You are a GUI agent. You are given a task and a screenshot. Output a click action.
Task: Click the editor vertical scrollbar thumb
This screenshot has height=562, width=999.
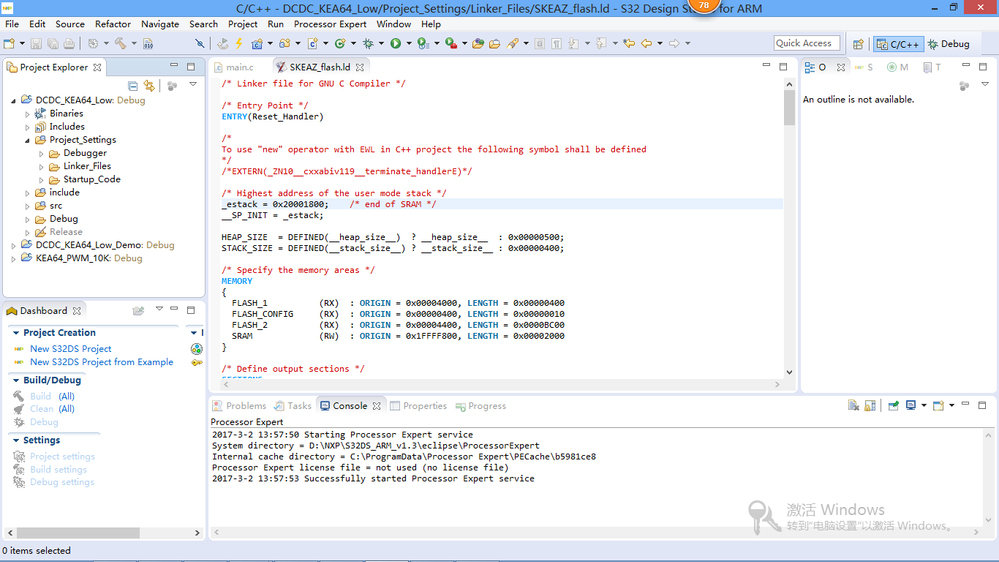point(789,107)
